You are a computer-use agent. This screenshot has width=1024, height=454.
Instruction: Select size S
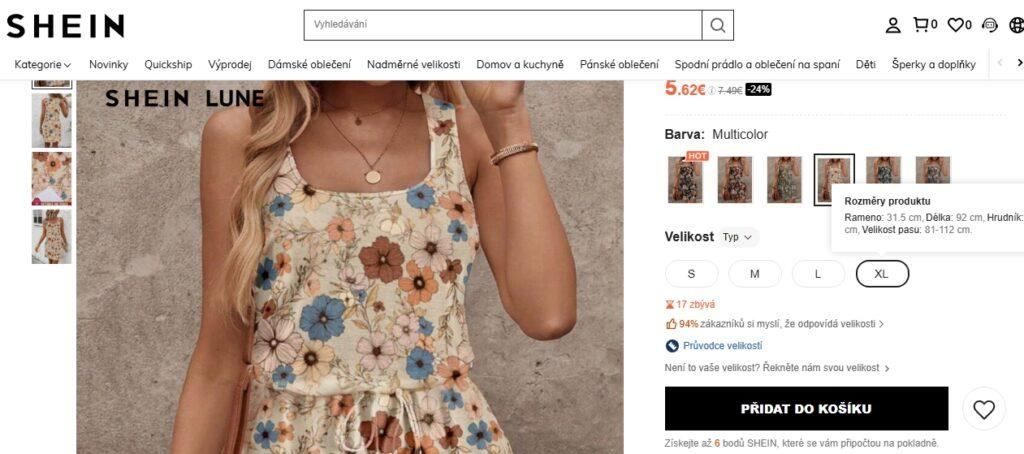tap(691, 274)
